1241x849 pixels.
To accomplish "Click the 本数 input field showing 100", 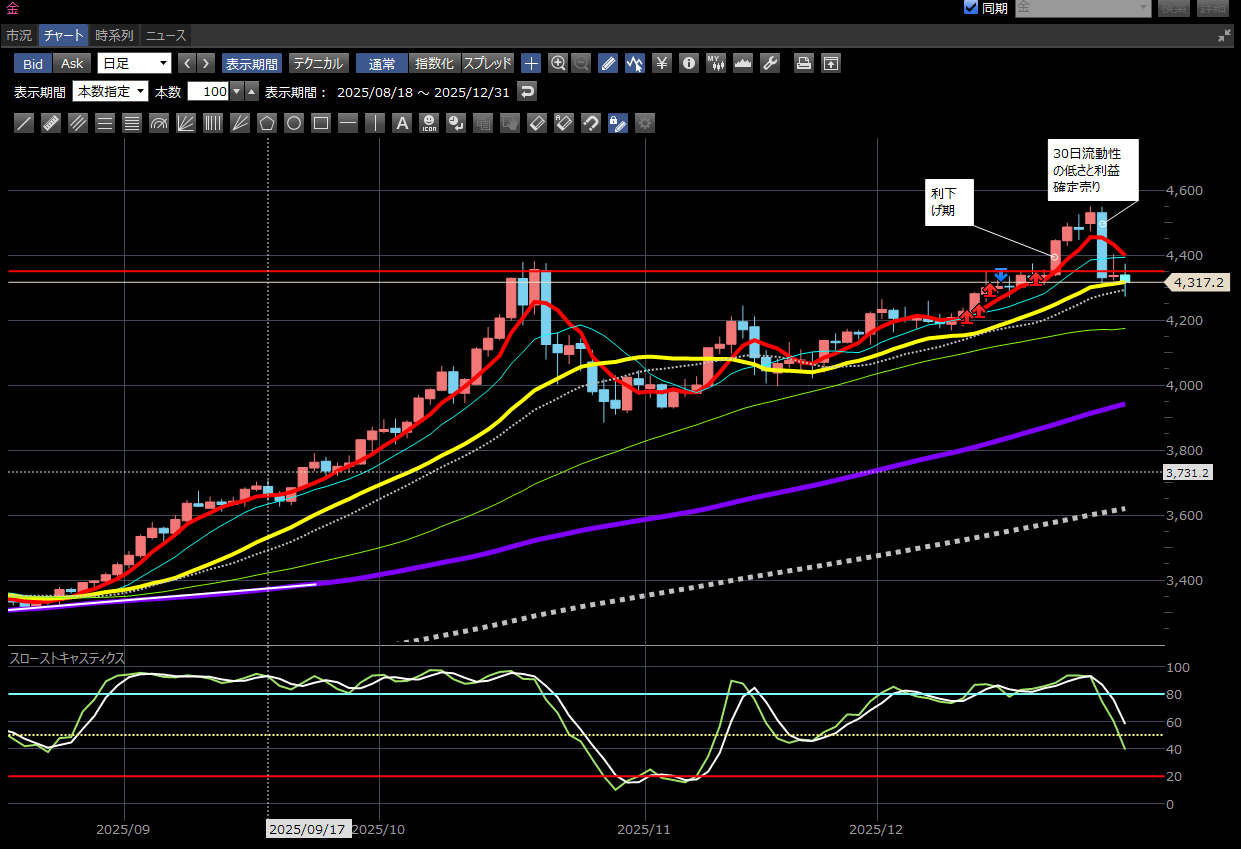I will (208, 91).
